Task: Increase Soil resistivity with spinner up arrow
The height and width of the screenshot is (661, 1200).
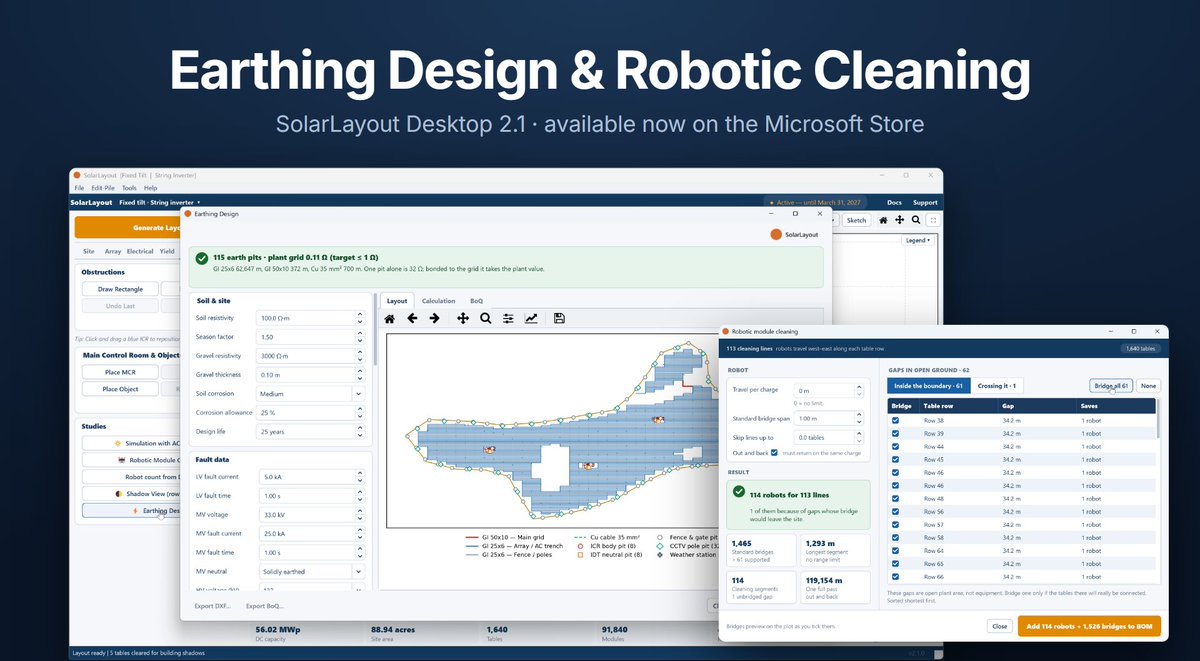Action: [360, 314]
